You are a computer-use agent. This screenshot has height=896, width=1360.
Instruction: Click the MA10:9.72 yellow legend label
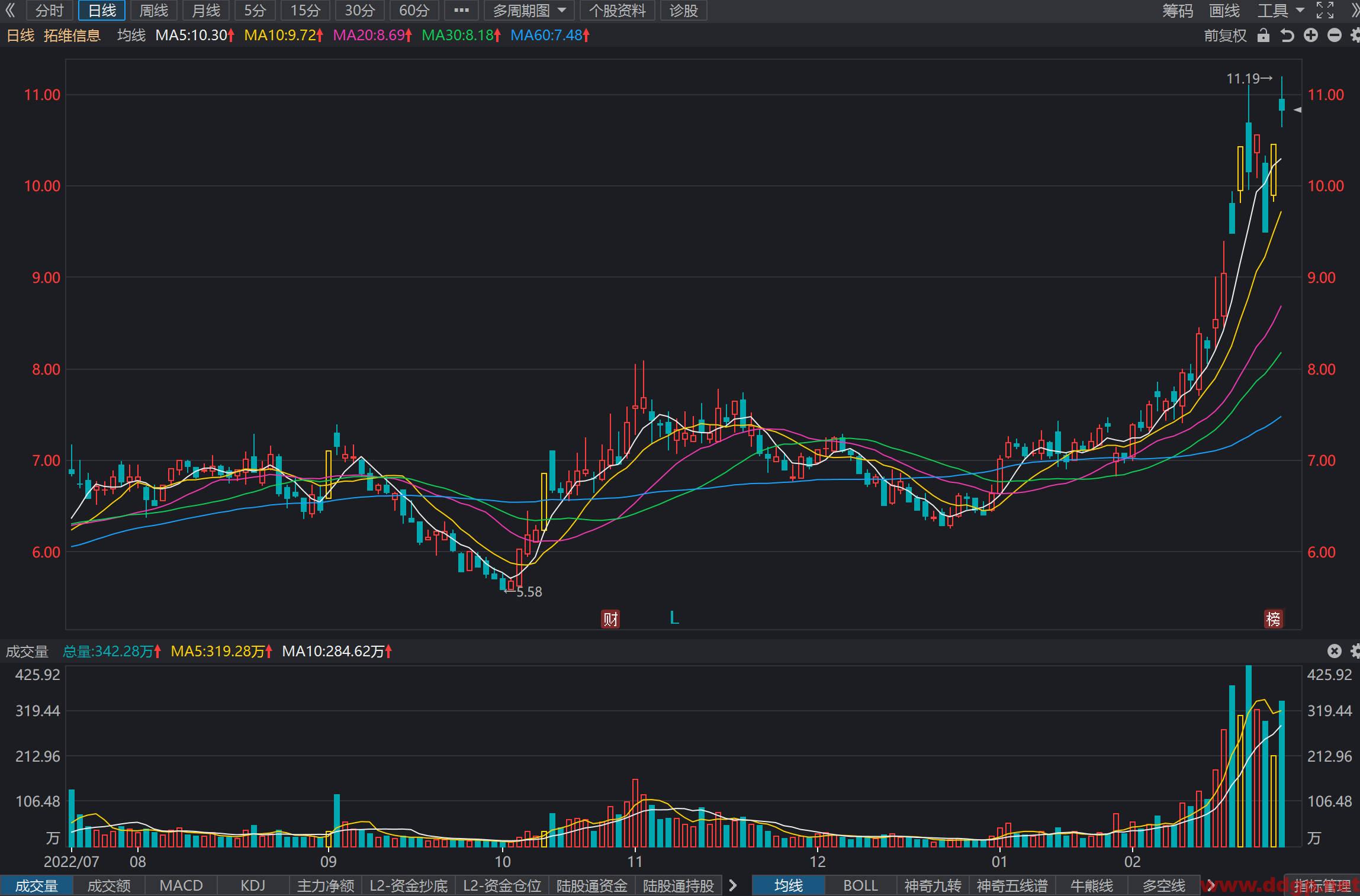pos(284,36)
